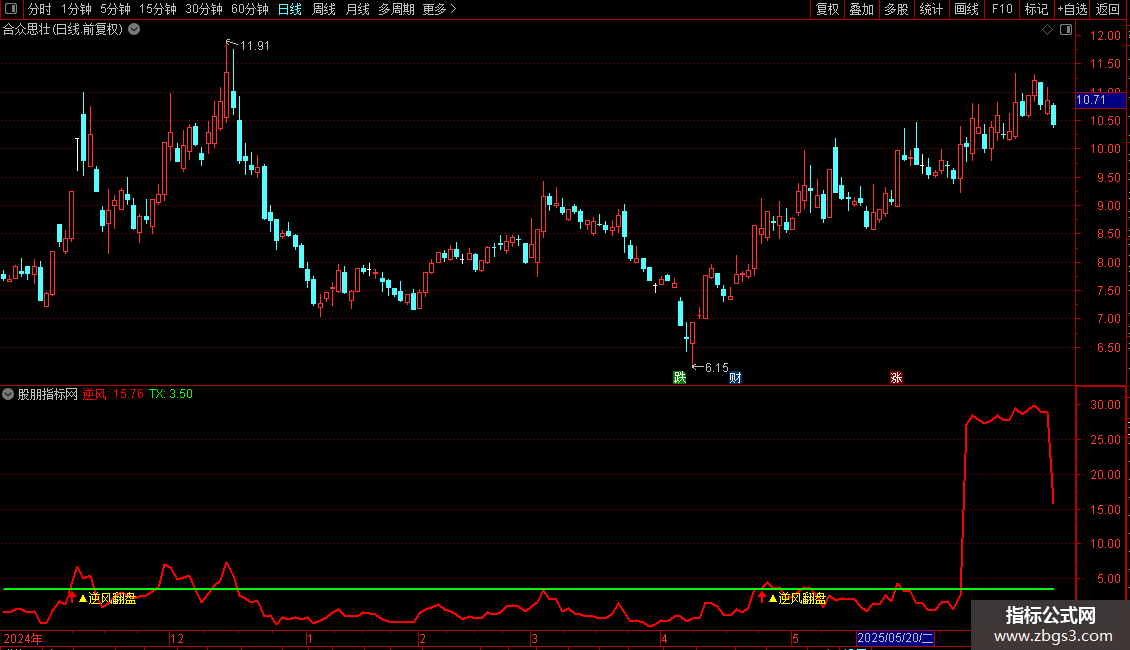Screen dimensions: 1130x650
Task: Click the TX: 3.50 indicator value
Action: [171, 394]
